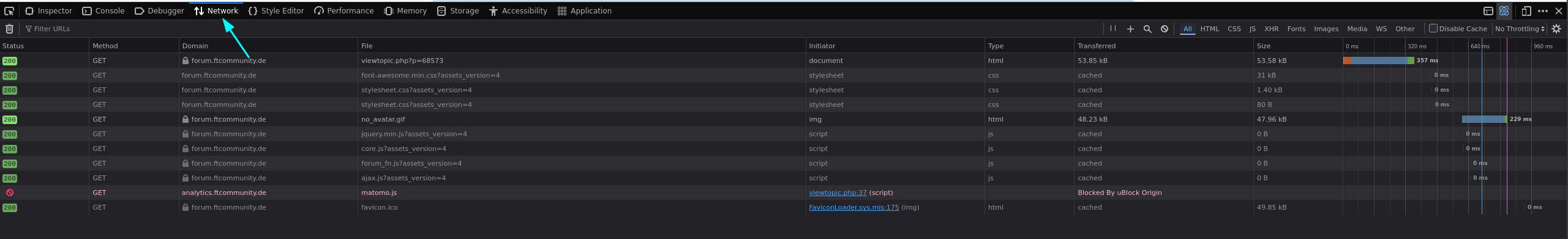Click the 229 ms waterfall bar for no_avatar.gif
This screenshot has height=239, width=1568.
coord(1484,119)
